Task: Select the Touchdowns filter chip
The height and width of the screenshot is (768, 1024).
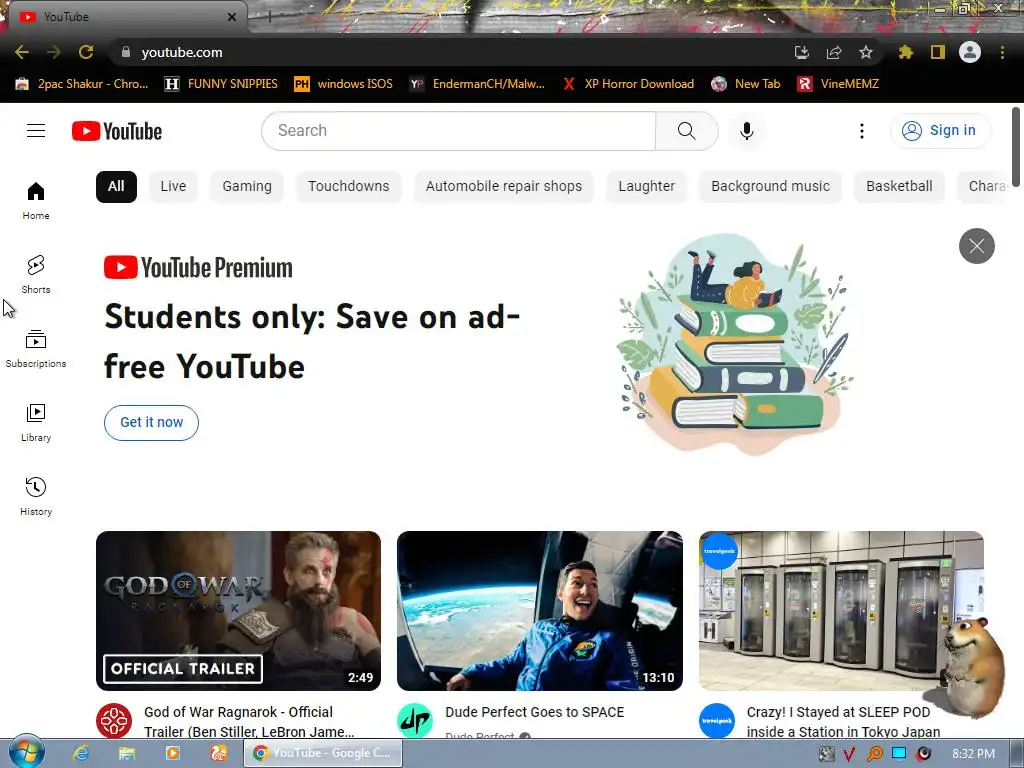Action: tap(349, 186)
